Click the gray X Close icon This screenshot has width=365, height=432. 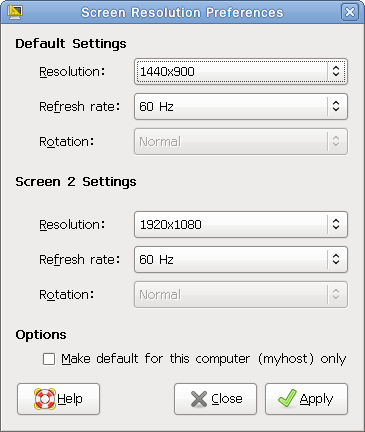point(199,399)
